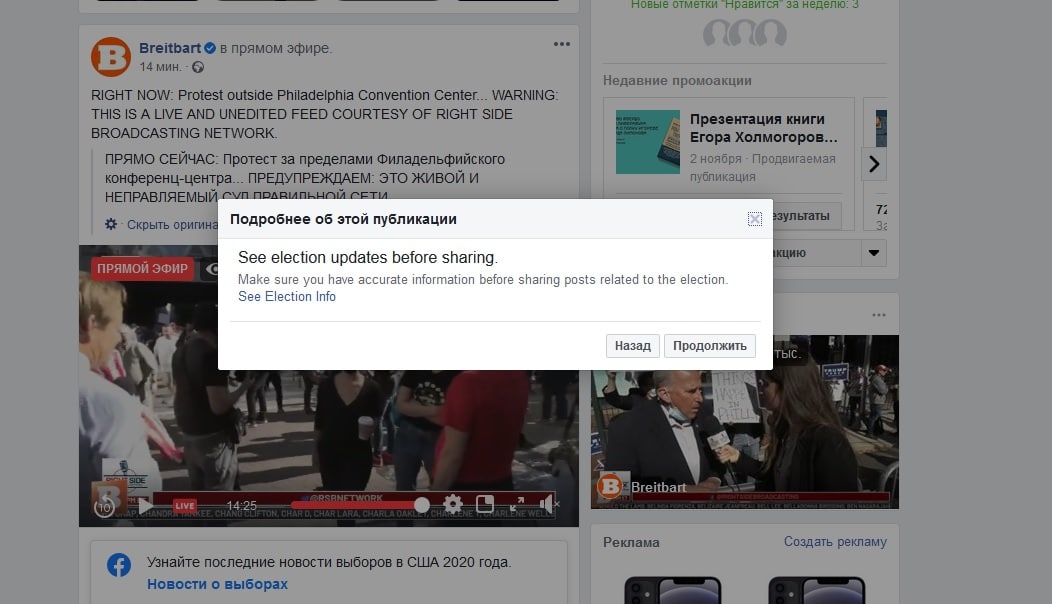Open the right phone advertisement image
Image resolution: width=1052 pixels, height=604 pixels.
pos(817,590)
